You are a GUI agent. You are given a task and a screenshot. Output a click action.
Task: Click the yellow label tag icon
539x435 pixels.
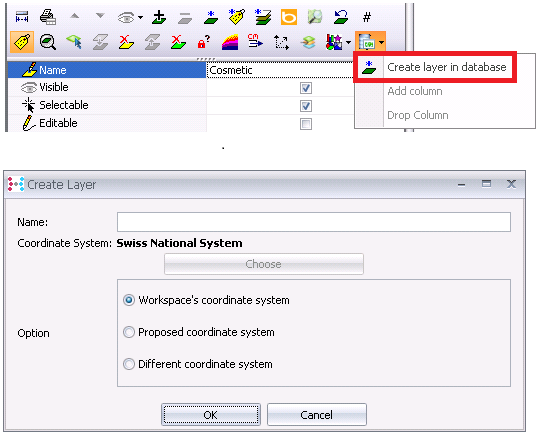pos(22,42)
